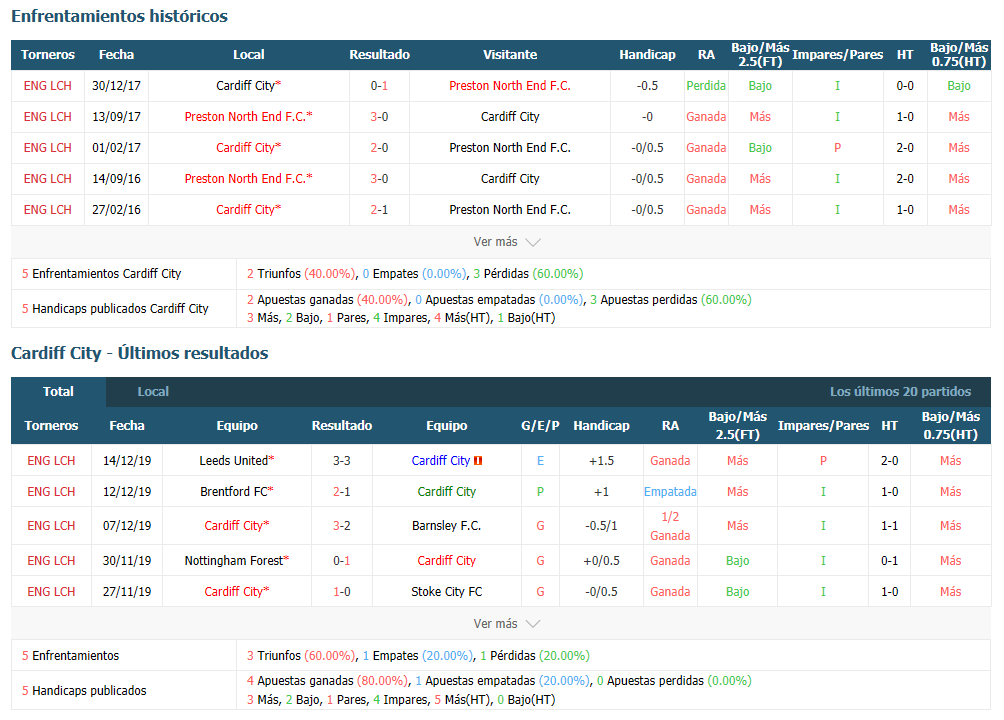
Task: Open ENG LCH tournament for 12/12/19 match
Action: point(51,492)
